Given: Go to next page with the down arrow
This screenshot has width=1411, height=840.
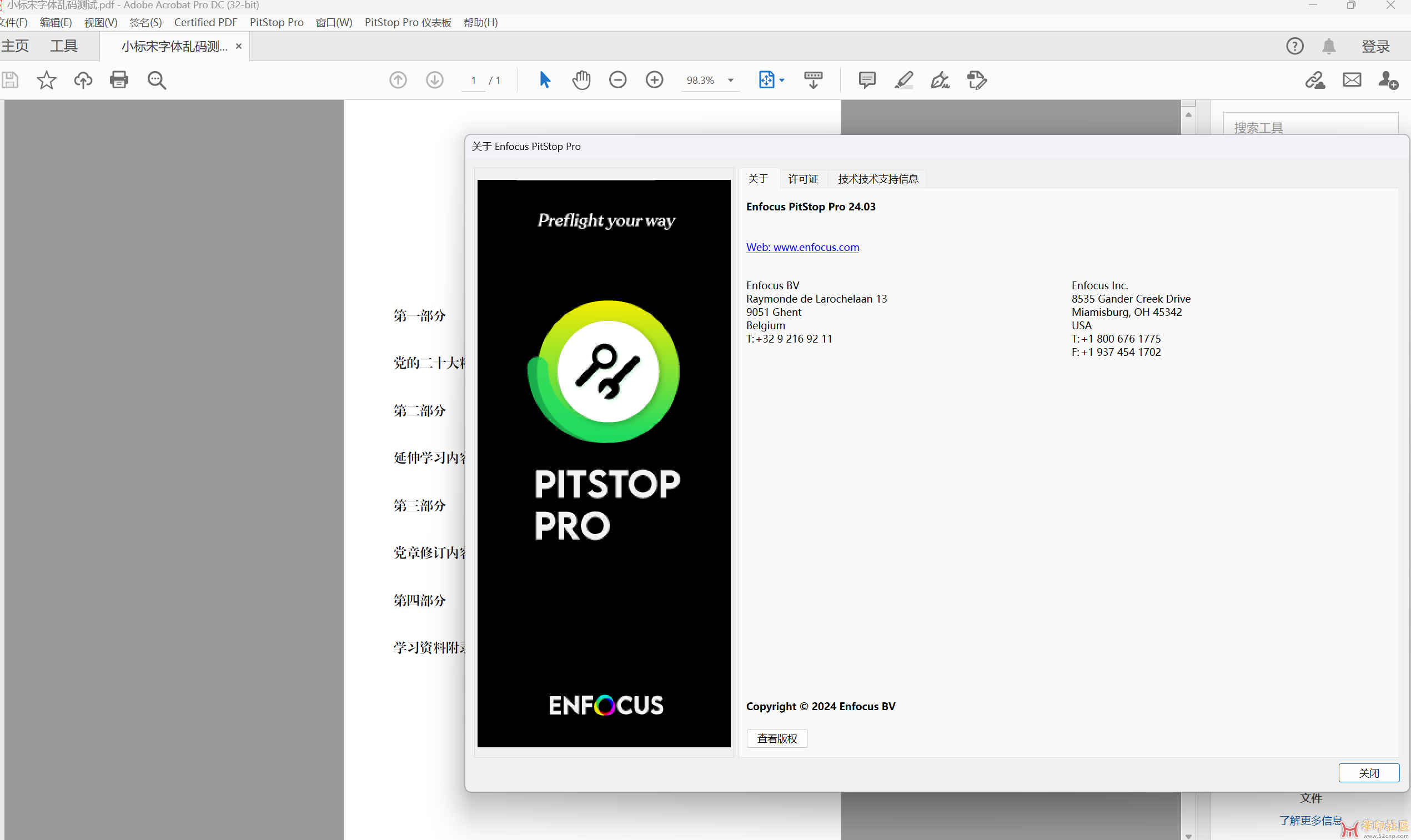Looking at the screenshot, I should click(x=435, y=80).
